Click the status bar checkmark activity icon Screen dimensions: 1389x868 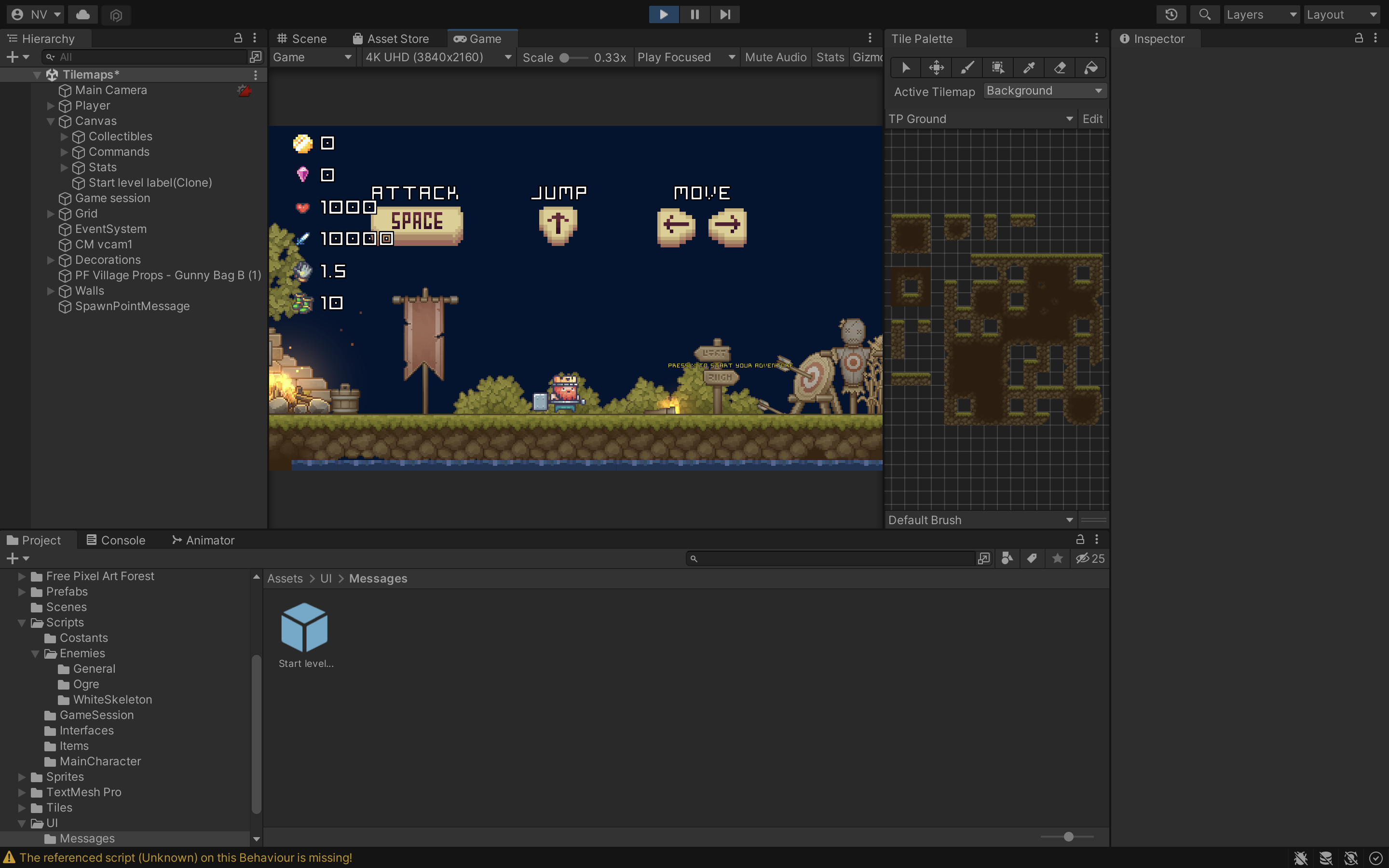(x=1375, y=858)
